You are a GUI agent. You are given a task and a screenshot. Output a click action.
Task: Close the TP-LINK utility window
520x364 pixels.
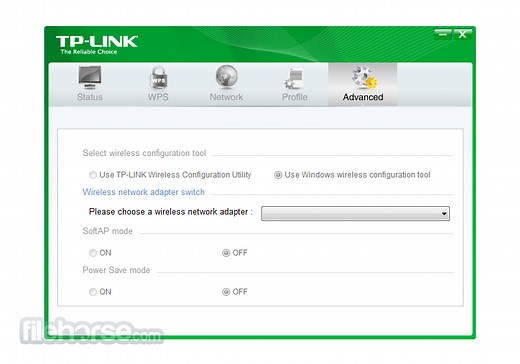click(x=462, y=34)
